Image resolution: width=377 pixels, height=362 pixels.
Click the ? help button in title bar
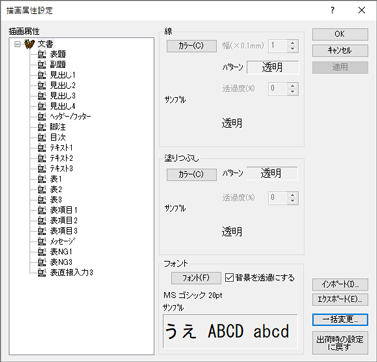[332, 11]
